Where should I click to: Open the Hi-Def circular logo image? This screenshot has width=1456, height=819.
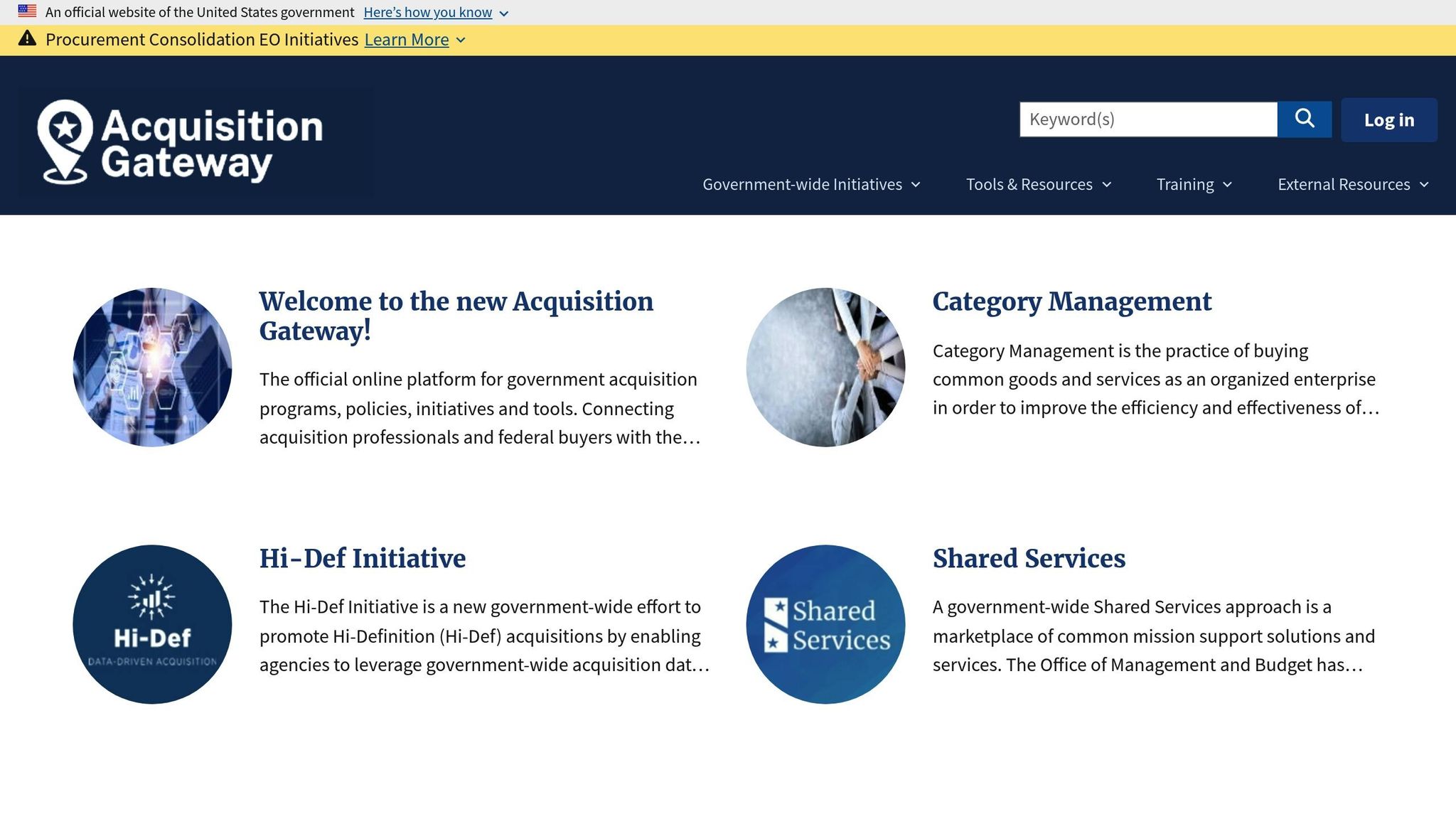[x=152, y=624]
